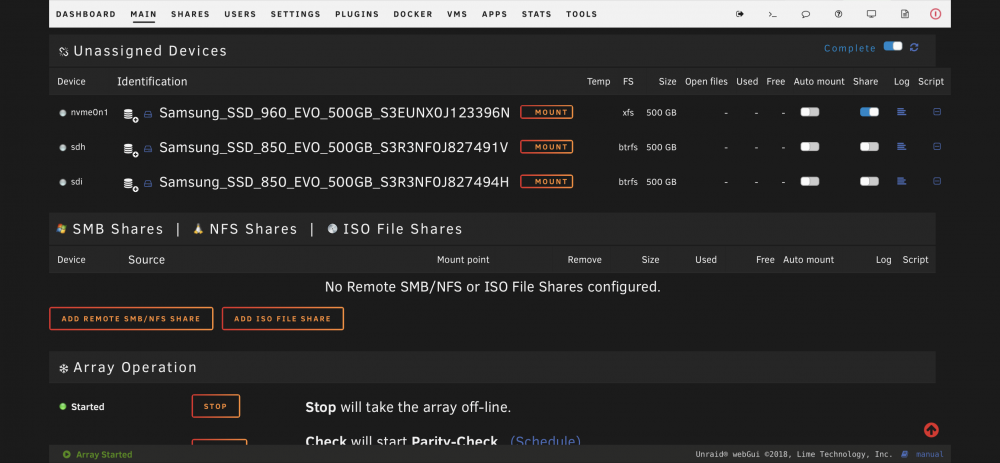Click the Array Started status text
Image resolution: width=1000 pixels, height=463 pixels.
tap(104, 455)
